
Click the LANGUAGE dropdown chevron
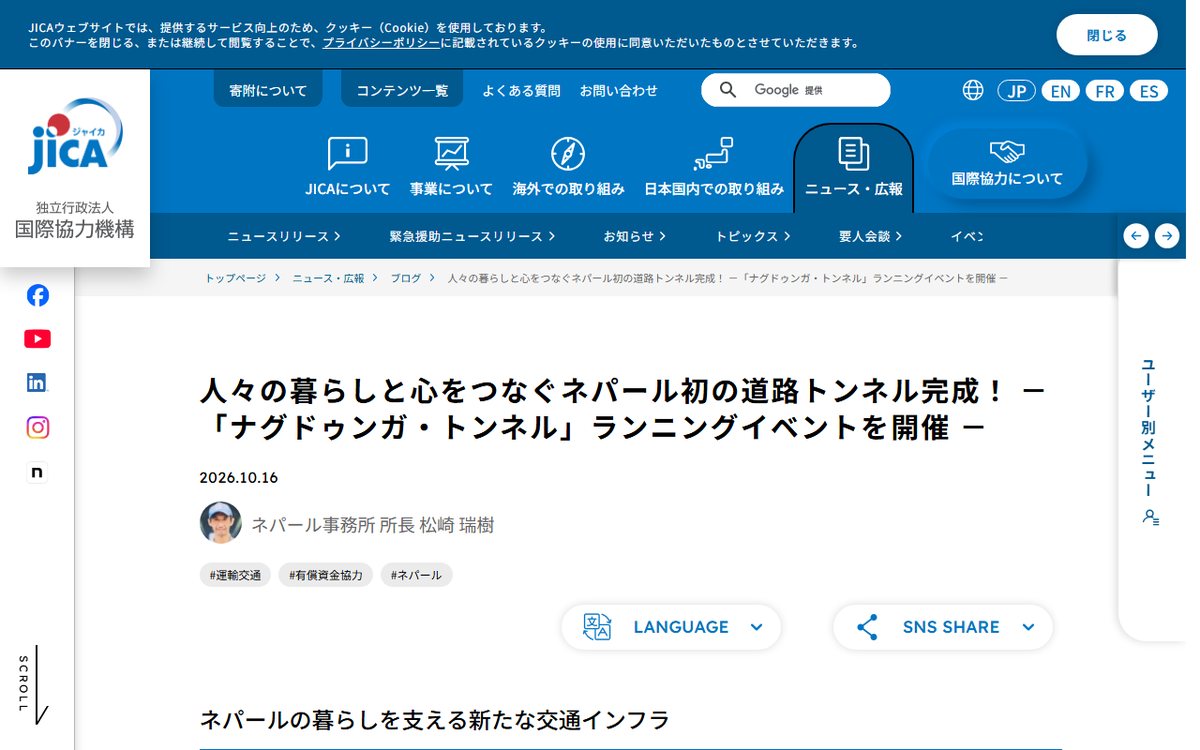[x=756, y=627]
